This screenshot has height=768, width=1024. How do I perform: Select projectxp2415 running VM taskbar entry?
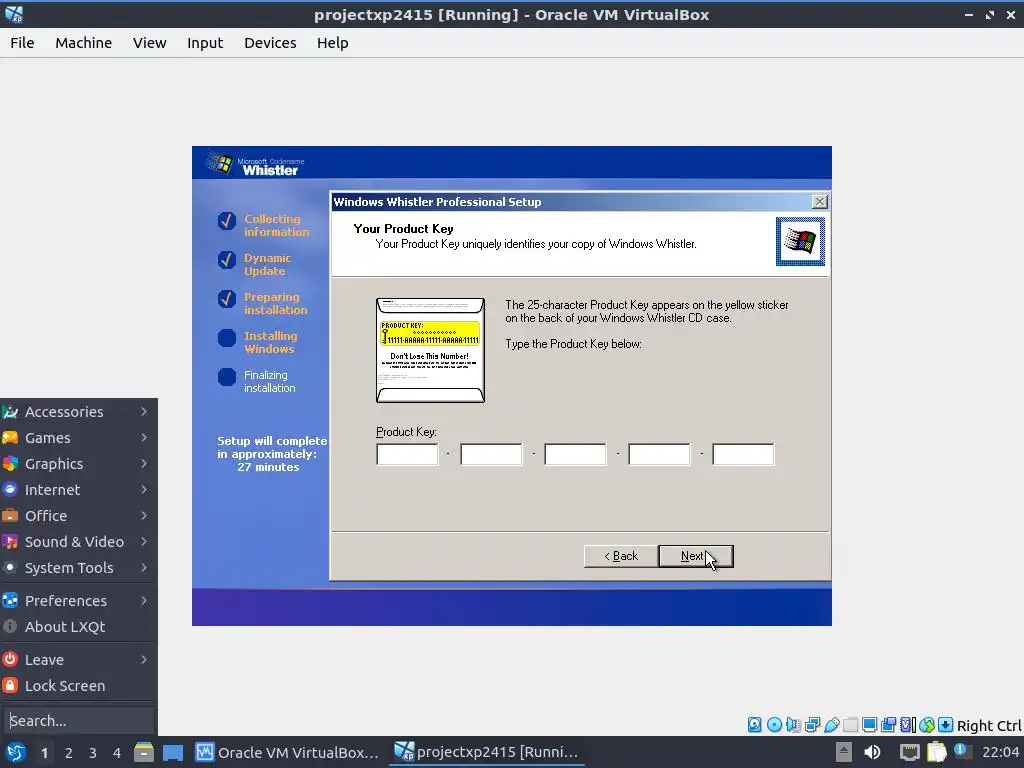tap(487, 752)
